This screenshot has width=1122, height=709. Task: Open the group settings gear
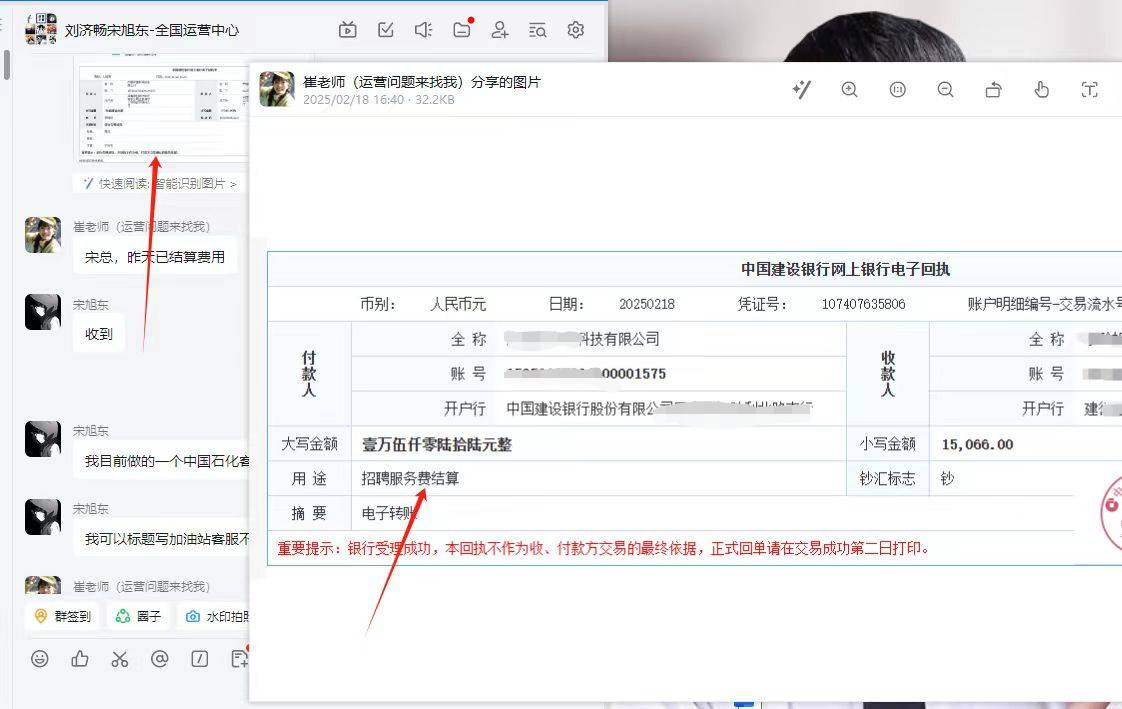click(x=576, y=30)
